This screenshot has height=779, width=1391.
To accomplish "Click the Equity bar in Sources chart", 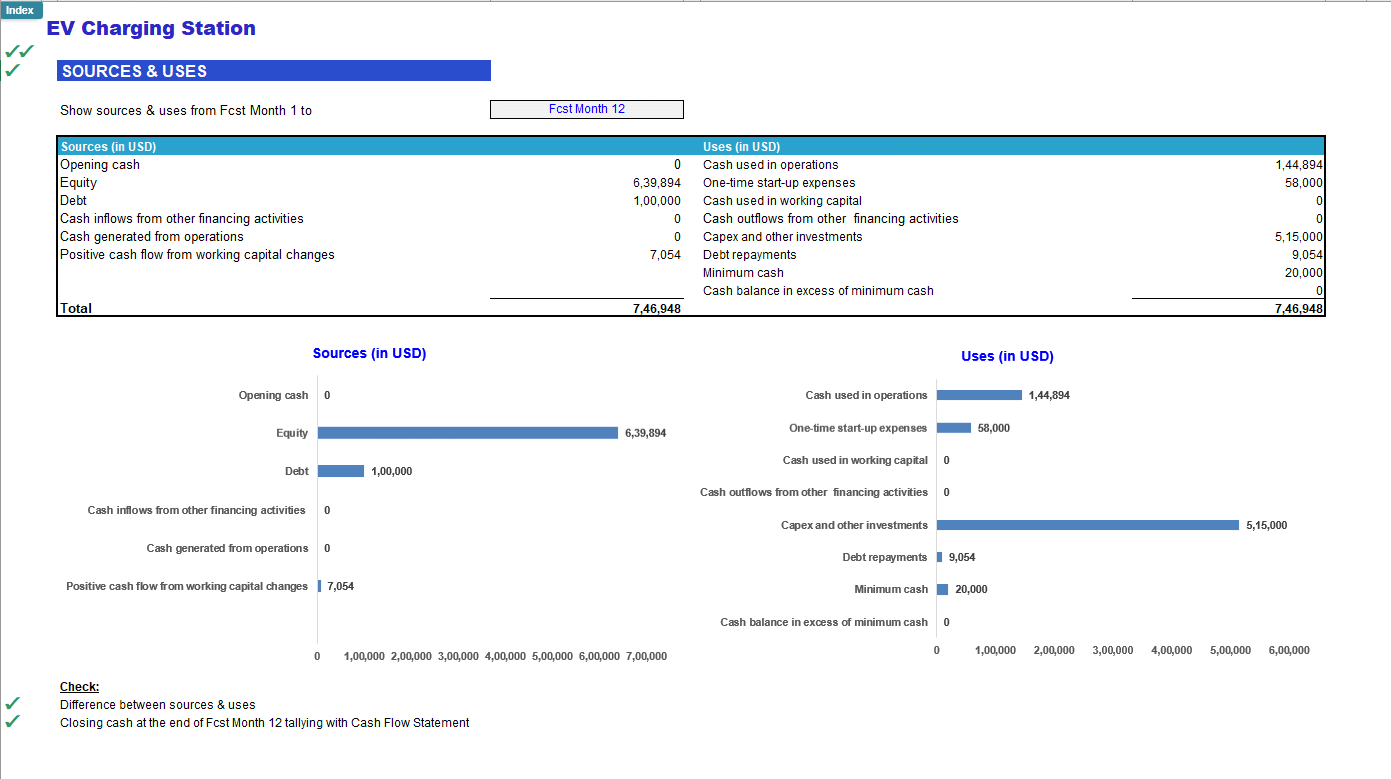I will 468,433.
